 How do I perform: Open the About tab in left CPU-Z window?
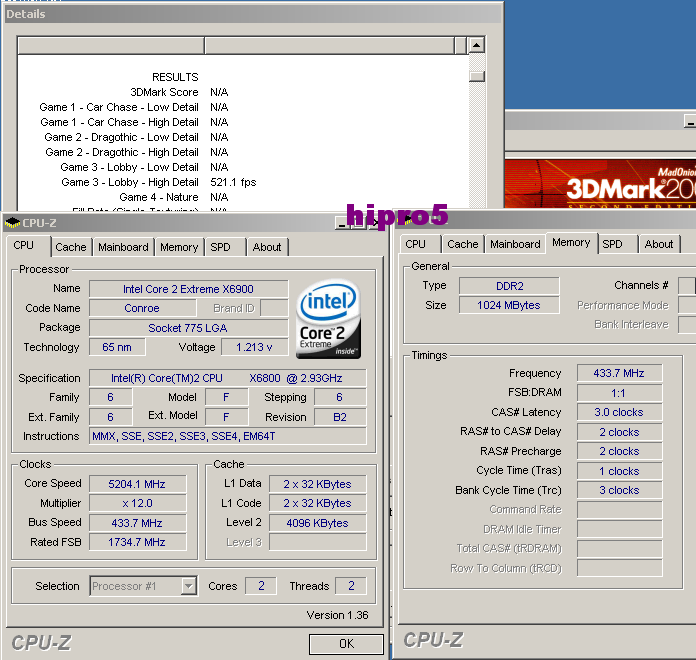point(267,247)
